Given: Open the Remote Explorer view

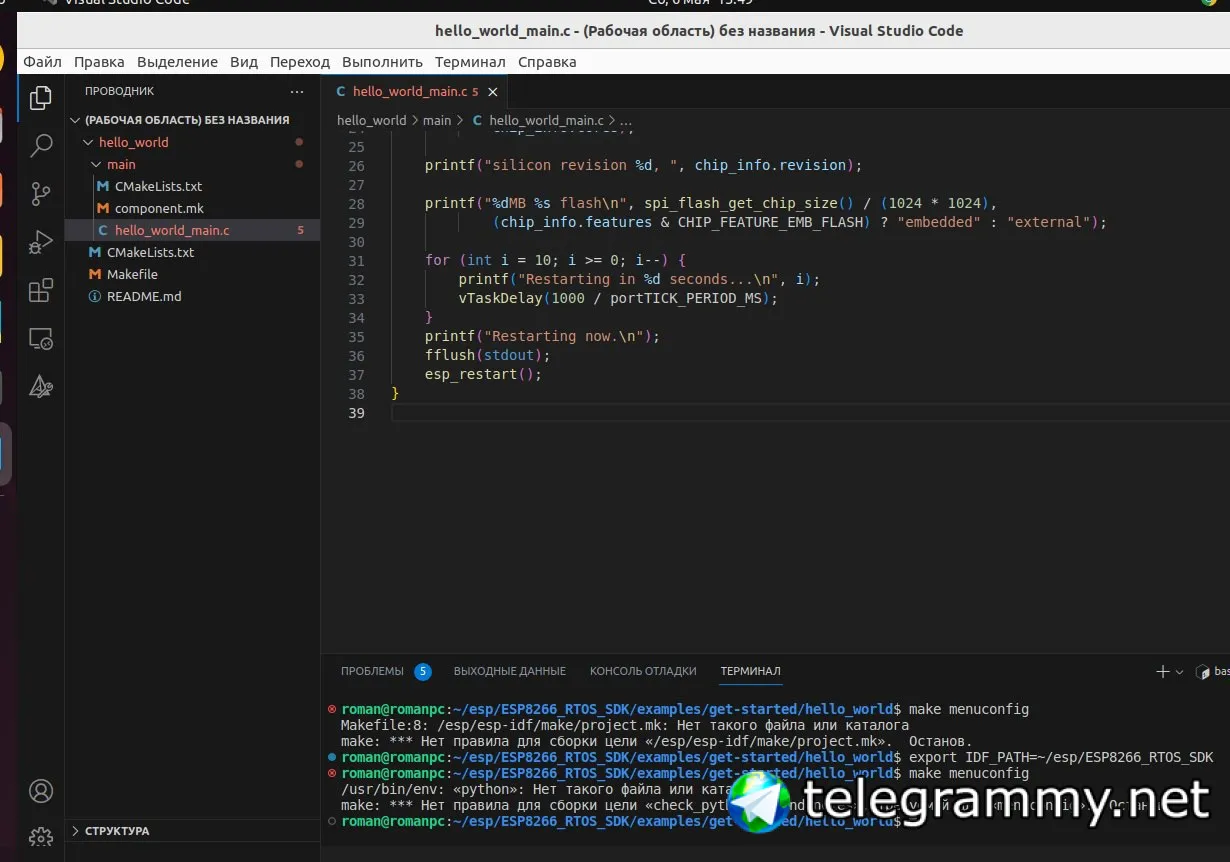Looking at the screenshot, I should (x=41, y=338).
